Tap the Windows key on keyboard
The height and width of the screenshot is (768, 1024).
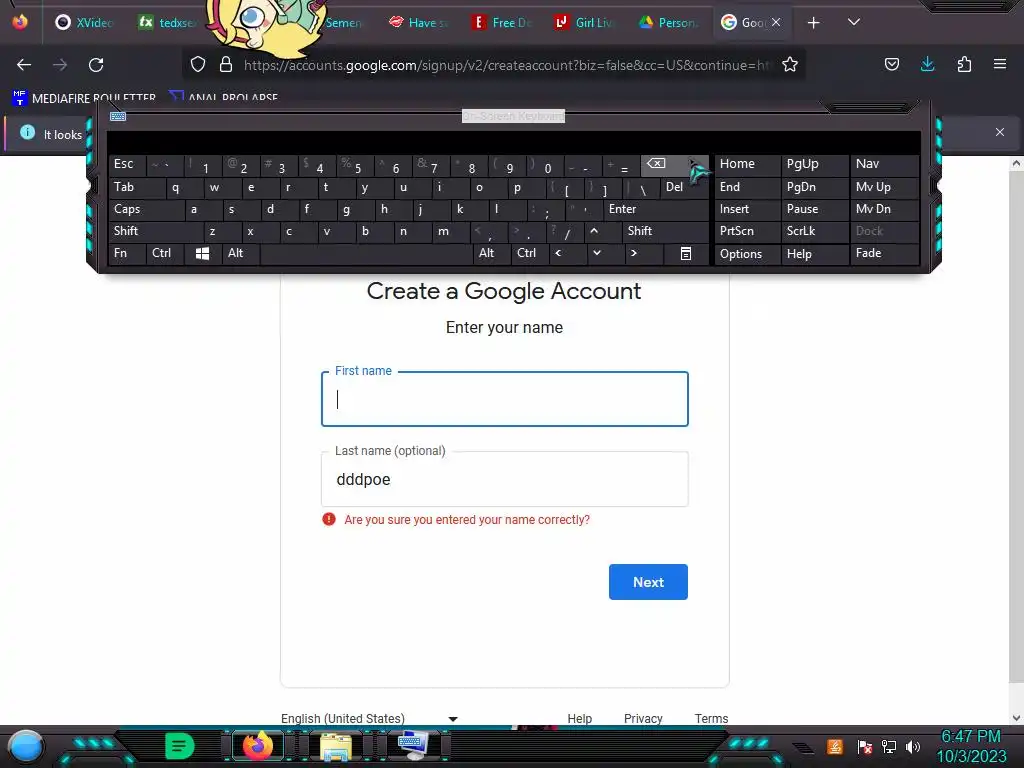(x=202, y=253)
